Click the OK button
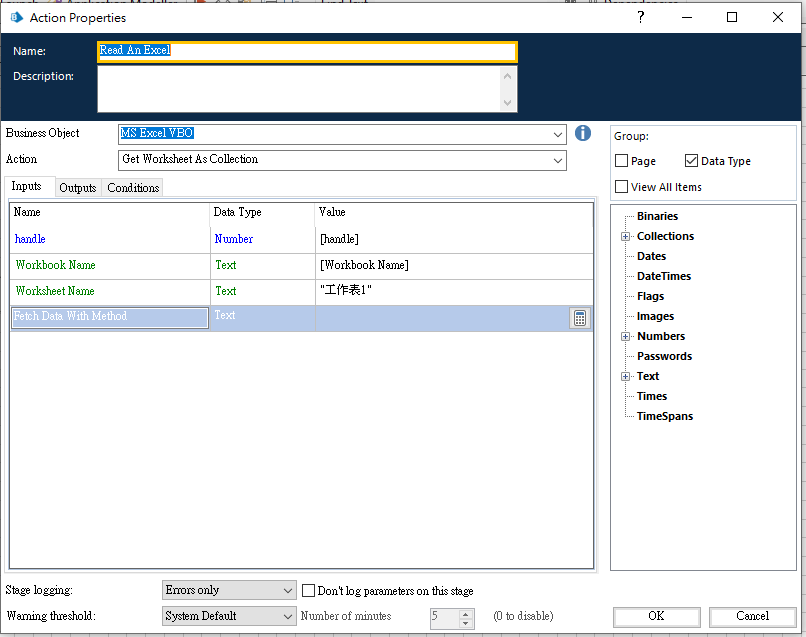Screen dimensions: 806x637 tap(656, 616)
